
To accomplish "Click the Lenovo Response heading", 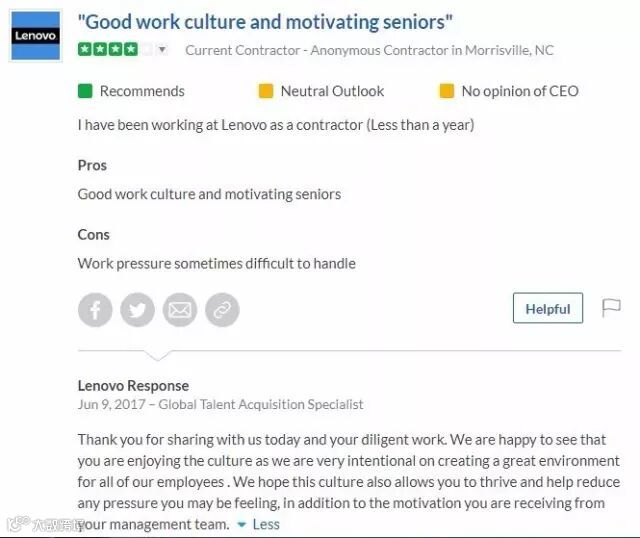I will (133, 385).
